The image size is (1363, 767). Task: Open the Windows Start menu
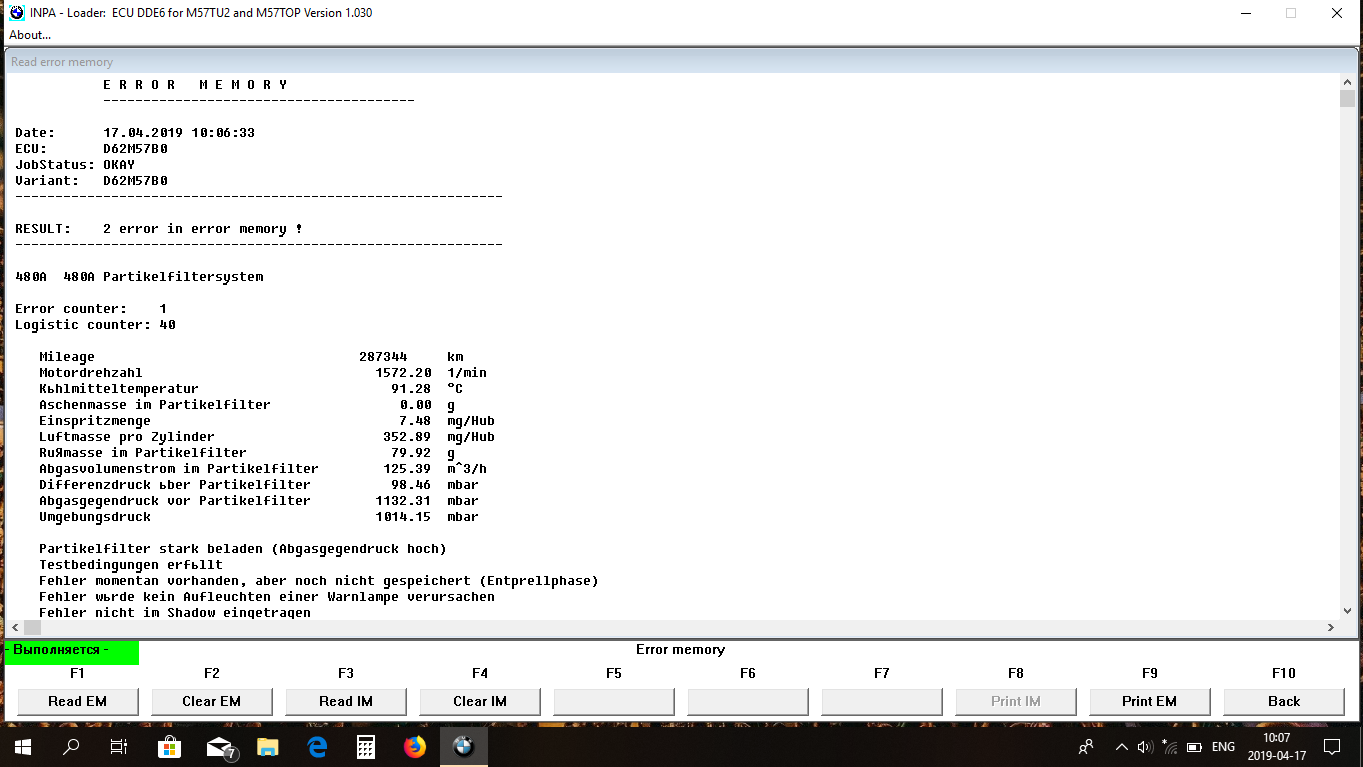click(x=22, y=746)
